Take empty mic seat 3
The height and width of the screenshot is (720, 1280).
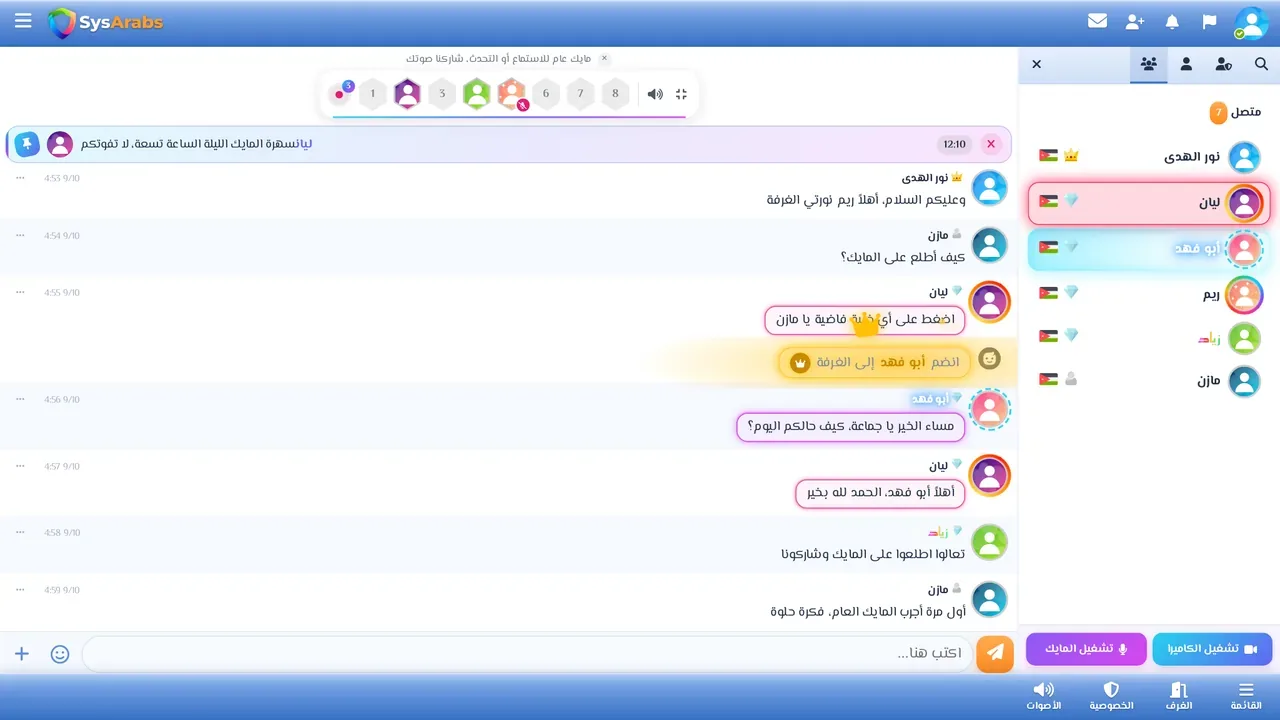click(442, 94)
